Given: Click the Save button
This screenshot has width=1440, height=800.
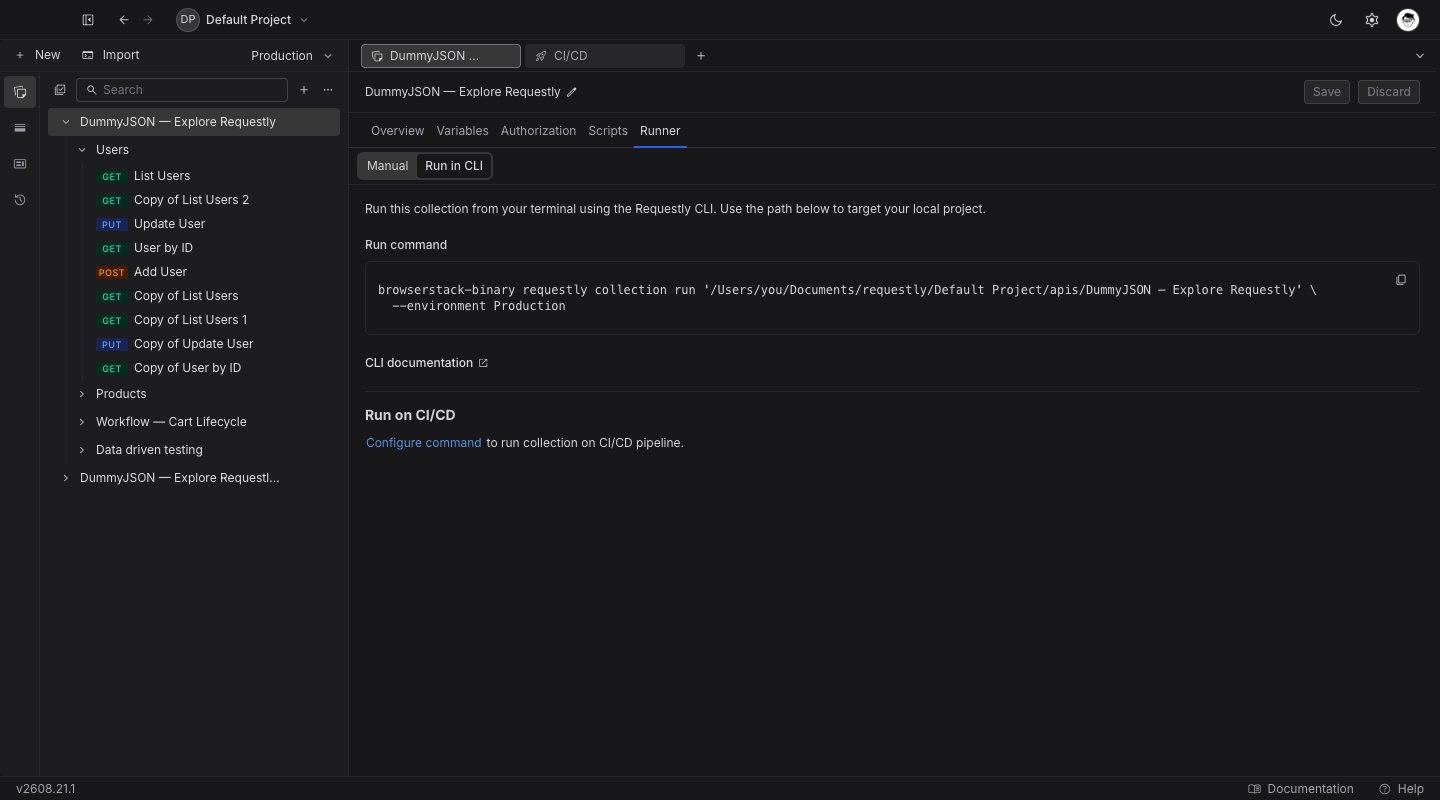Looking at the screenshot, I should (1327, 92).
